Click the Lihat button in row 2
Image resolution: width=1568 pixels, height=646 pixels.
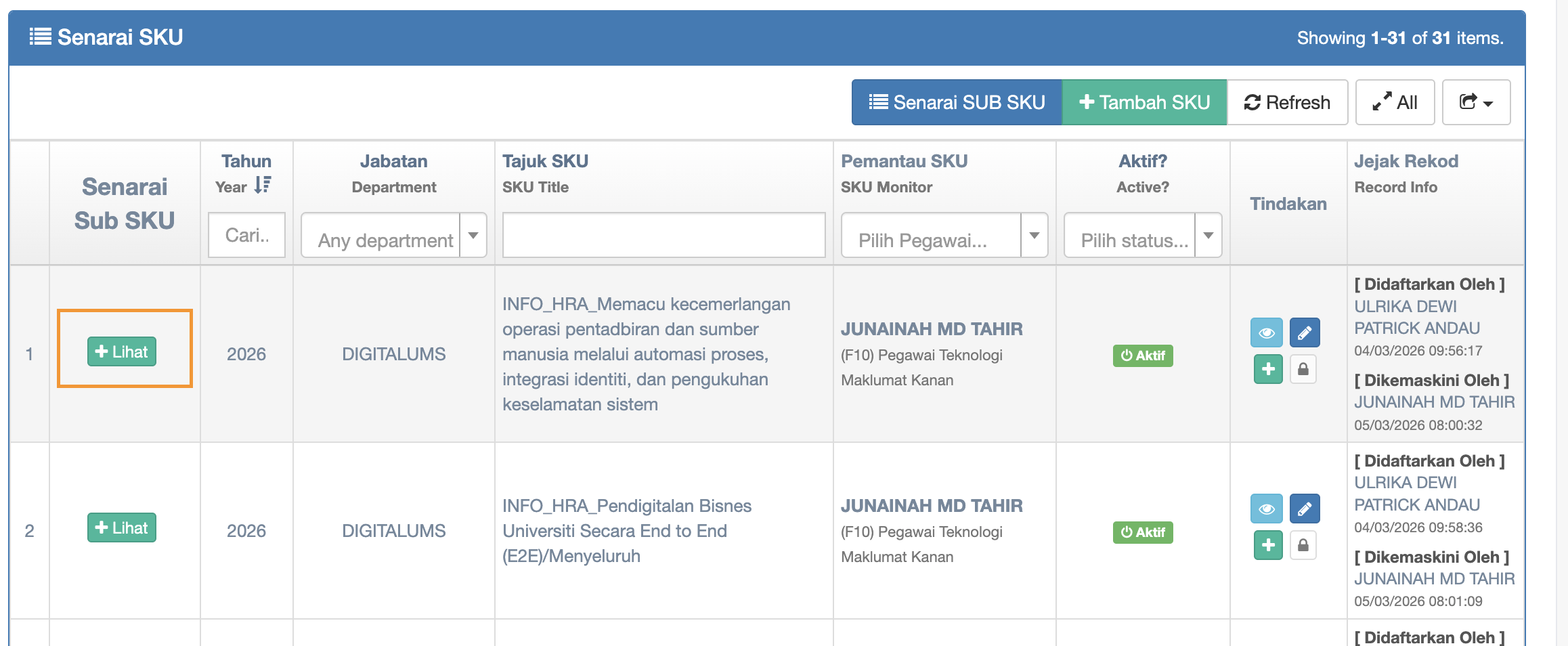coord(122,527)
